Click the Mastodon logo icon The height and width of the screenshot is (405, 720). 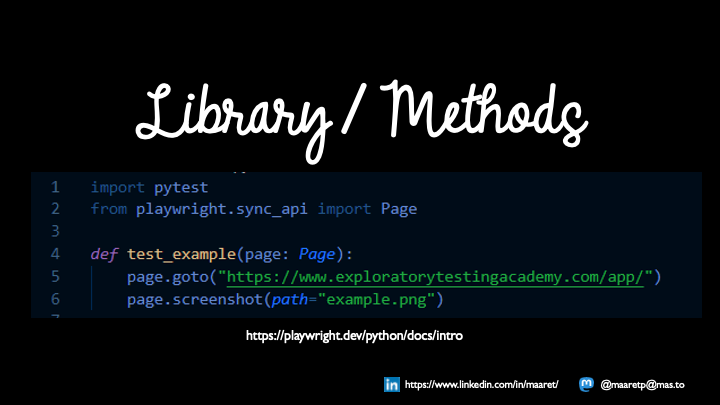(x=586, y=384)
